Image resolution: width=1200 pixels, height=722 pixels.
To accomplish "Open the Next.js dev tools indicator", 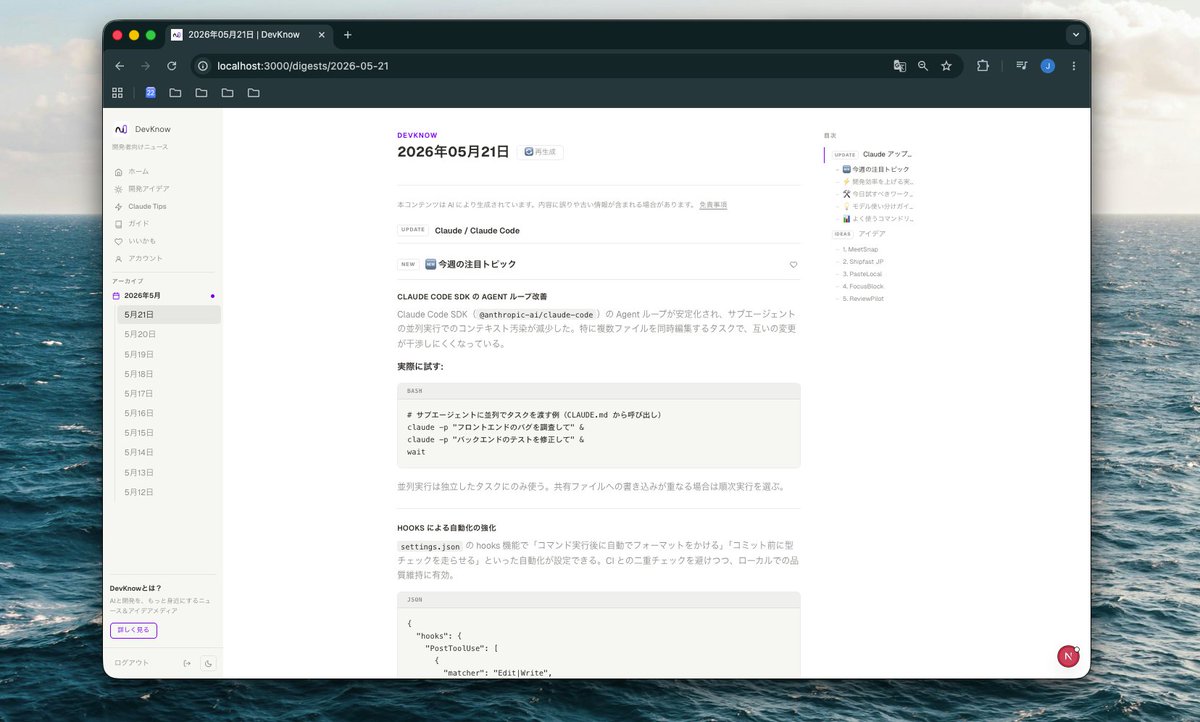I will [x=1068, y=656].
